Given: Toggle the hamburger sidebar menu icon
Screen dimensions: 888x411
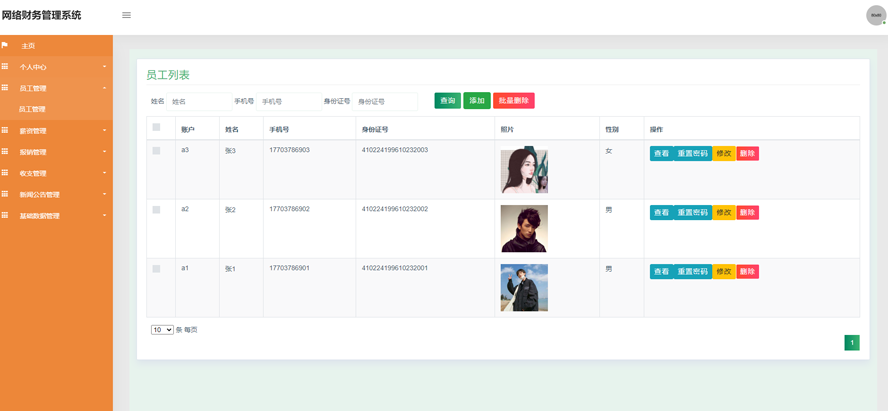Looking at the screenshot, I should click(126, 15).
